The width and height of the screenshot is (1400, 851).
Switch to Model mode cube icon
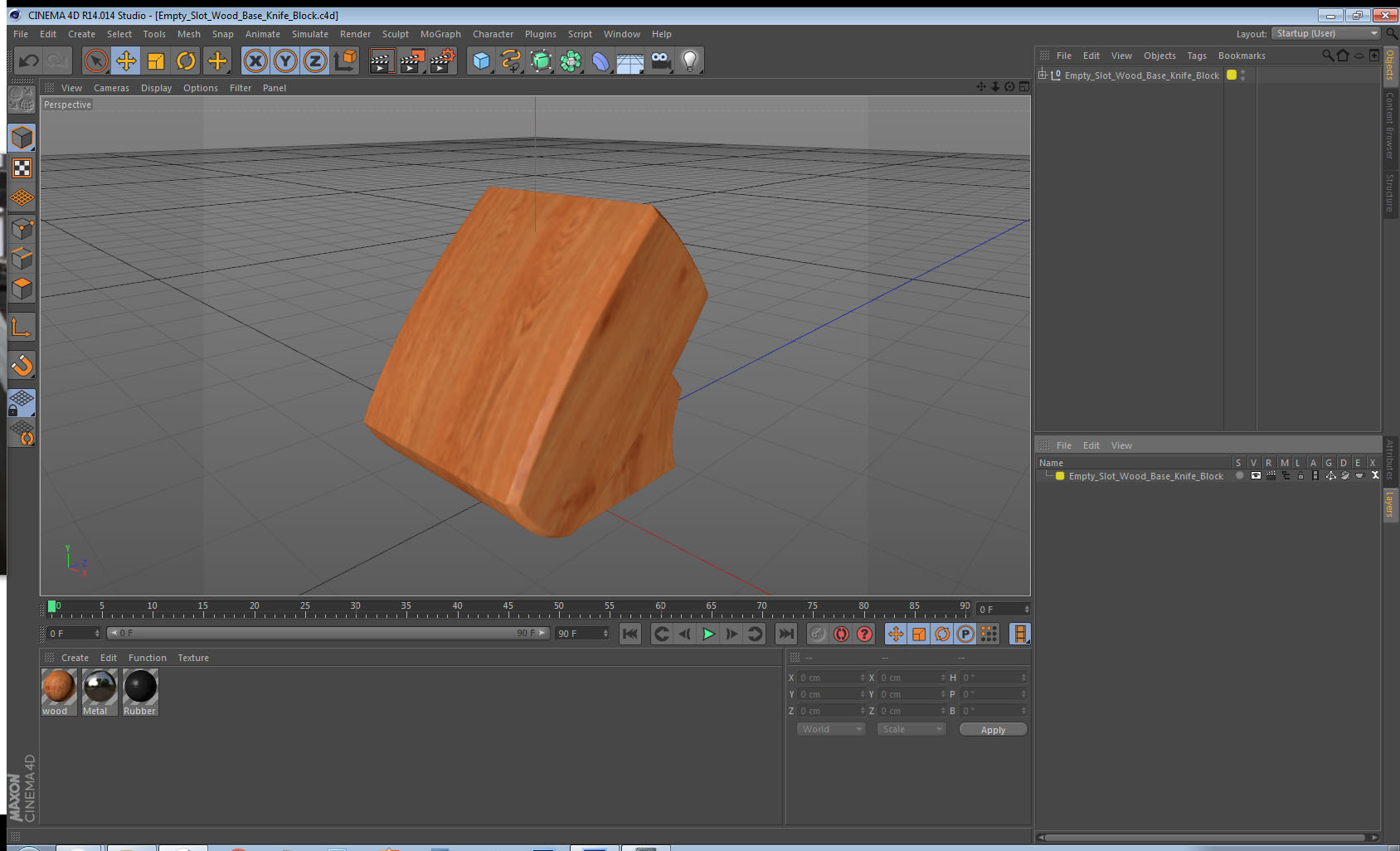pyautogui.click(x=22, y=138)
